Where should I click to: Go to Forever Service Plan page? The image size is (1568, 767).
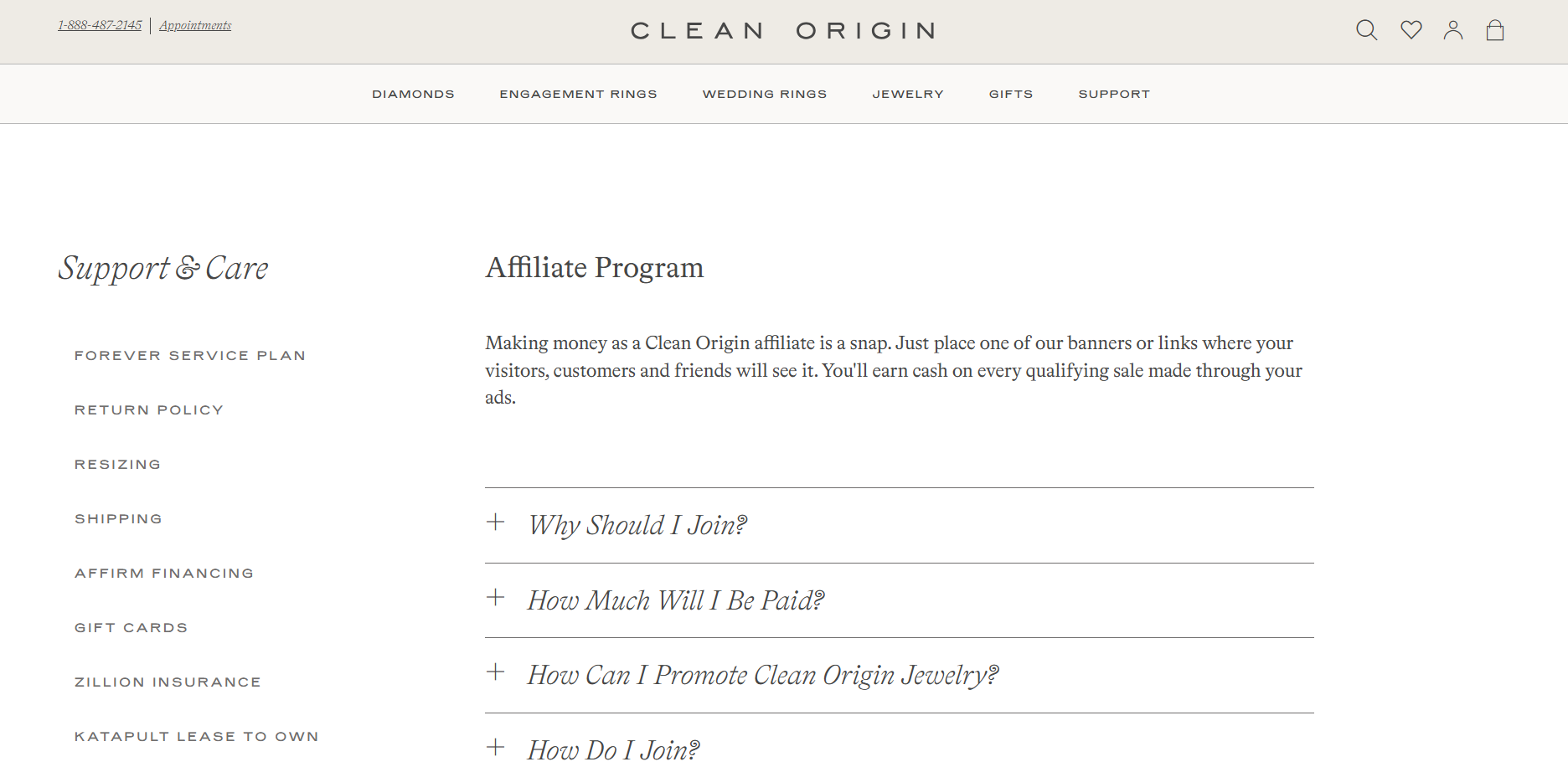pyautogui.click(x=190, y=356)
